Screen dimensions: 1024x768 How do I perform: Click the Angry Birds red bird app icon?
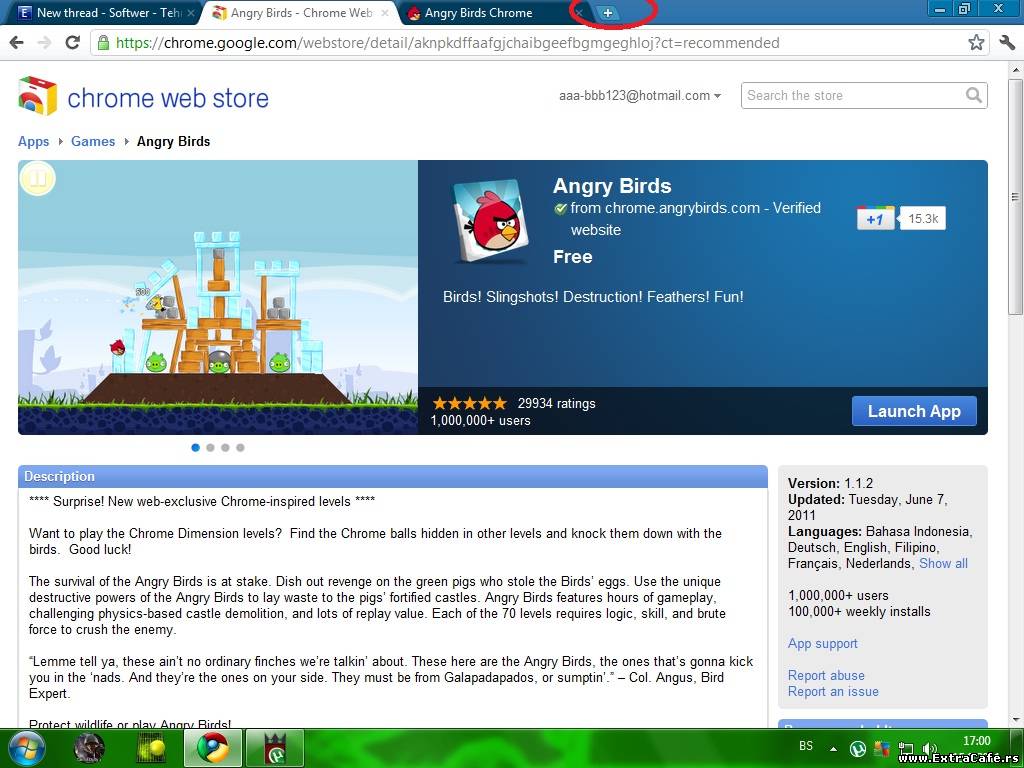(491, 221)
